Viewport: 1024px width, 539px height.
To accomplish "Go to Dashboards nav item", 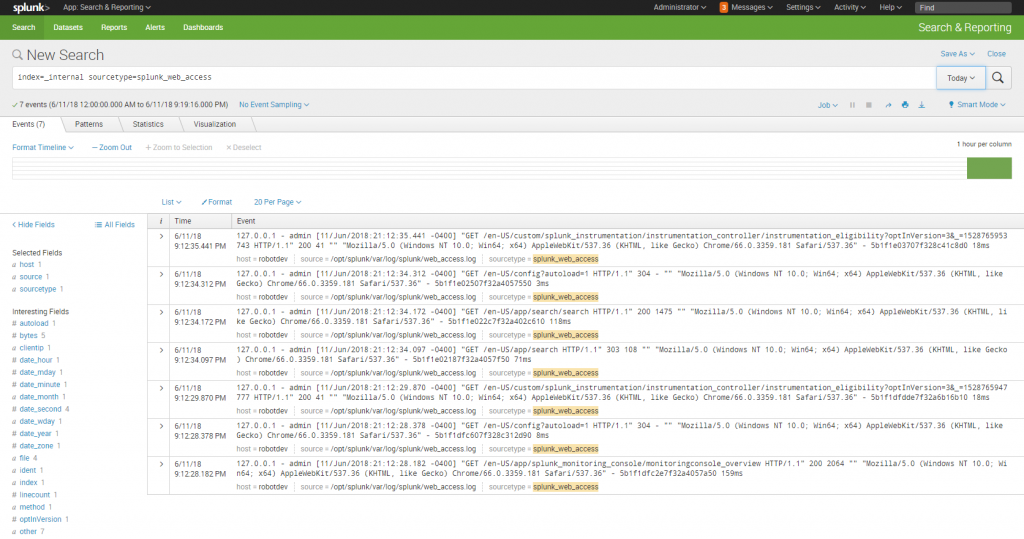I will click(x=203, y=27).
